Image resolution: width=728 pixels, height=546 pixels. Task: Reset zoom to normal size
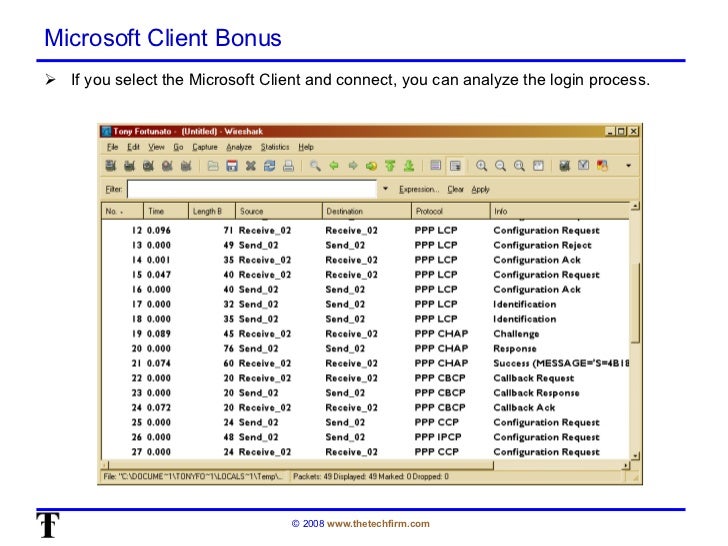(x=519, y=166)
